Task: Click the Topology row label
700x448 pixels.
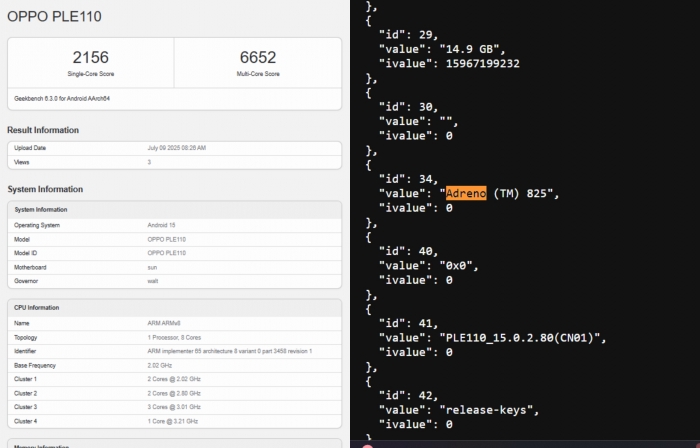Action: pyautogui.click(x=25, y=338)
